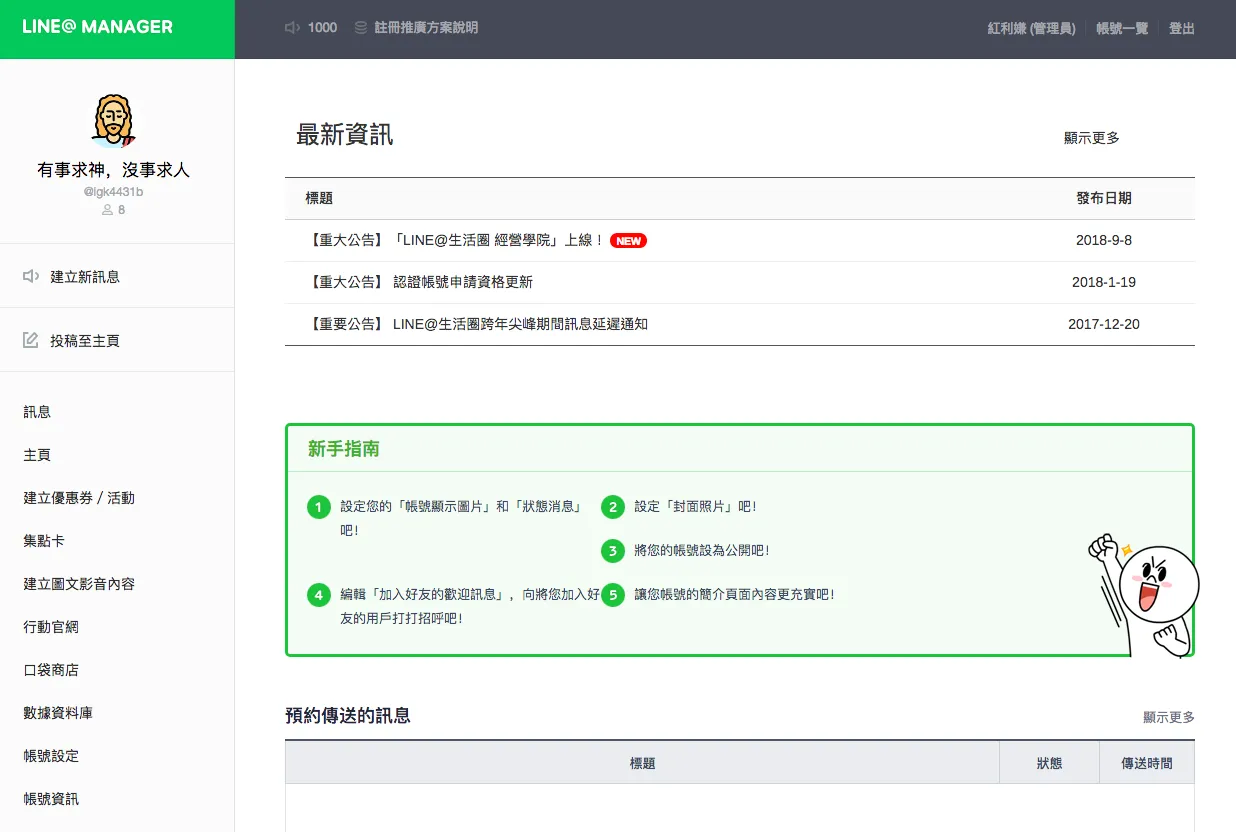Click the LINE@ MANAGER logo
Viewport: 1236px width, 832px height.
point(97,27)
